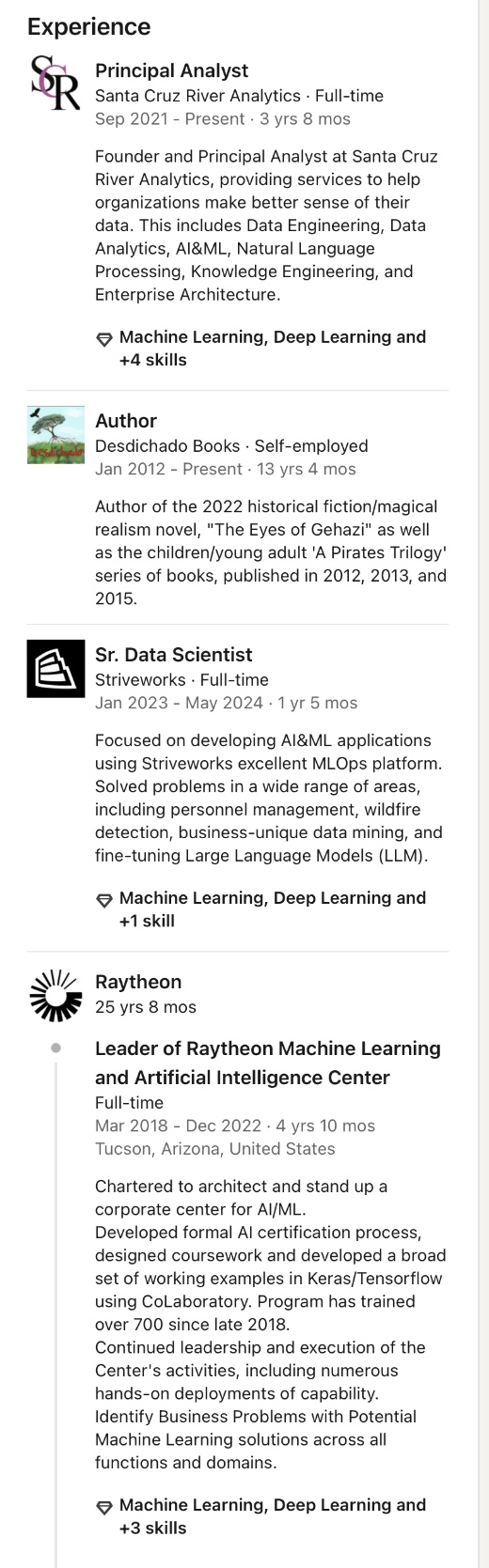This screenshot has width=489, height=1568.
Task: Open 'Leader of Raytheon Machine Learning' role title
Action: pyautogui.click(x=268, y=1063)
